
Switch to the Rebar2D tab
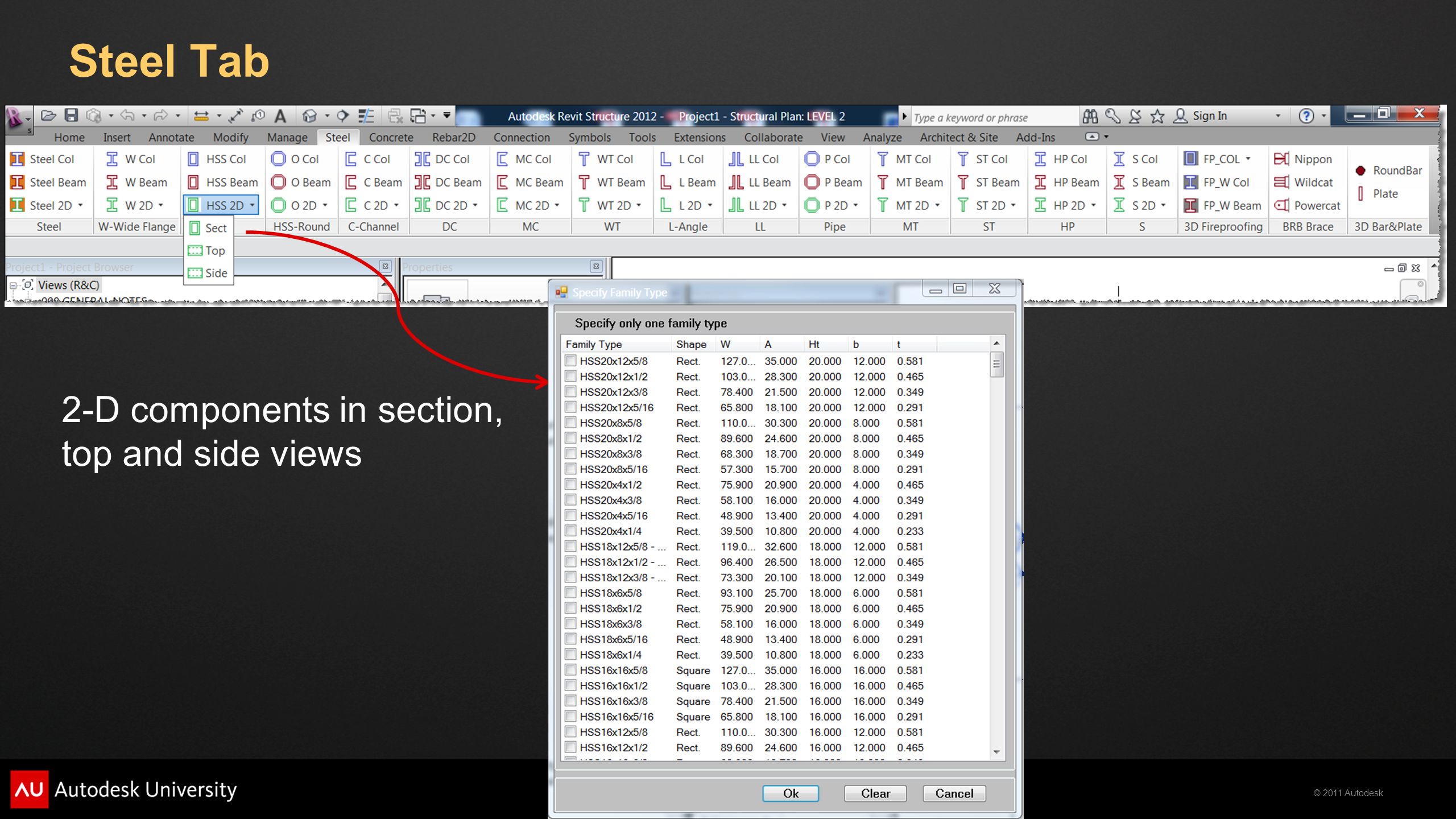pyautogui.click(x=453, y=137)
